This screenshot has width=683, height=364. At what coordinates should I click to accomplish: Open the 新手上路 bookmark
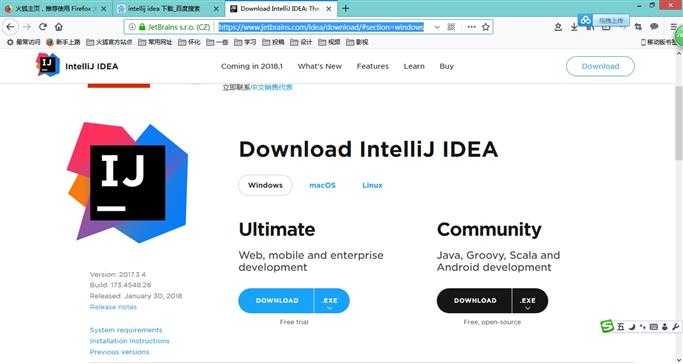64,42
